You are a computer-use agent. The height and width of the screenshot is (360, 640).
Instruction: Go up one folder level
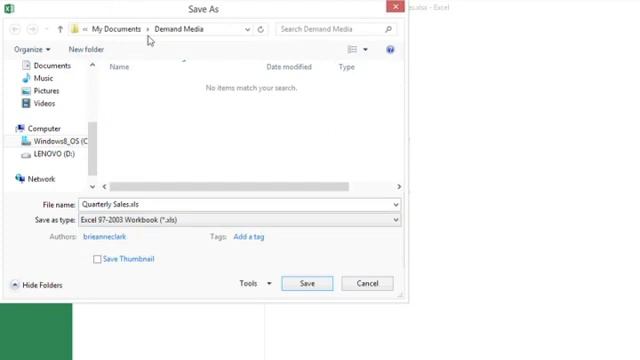pyautogui.click(x=60, y=29)
